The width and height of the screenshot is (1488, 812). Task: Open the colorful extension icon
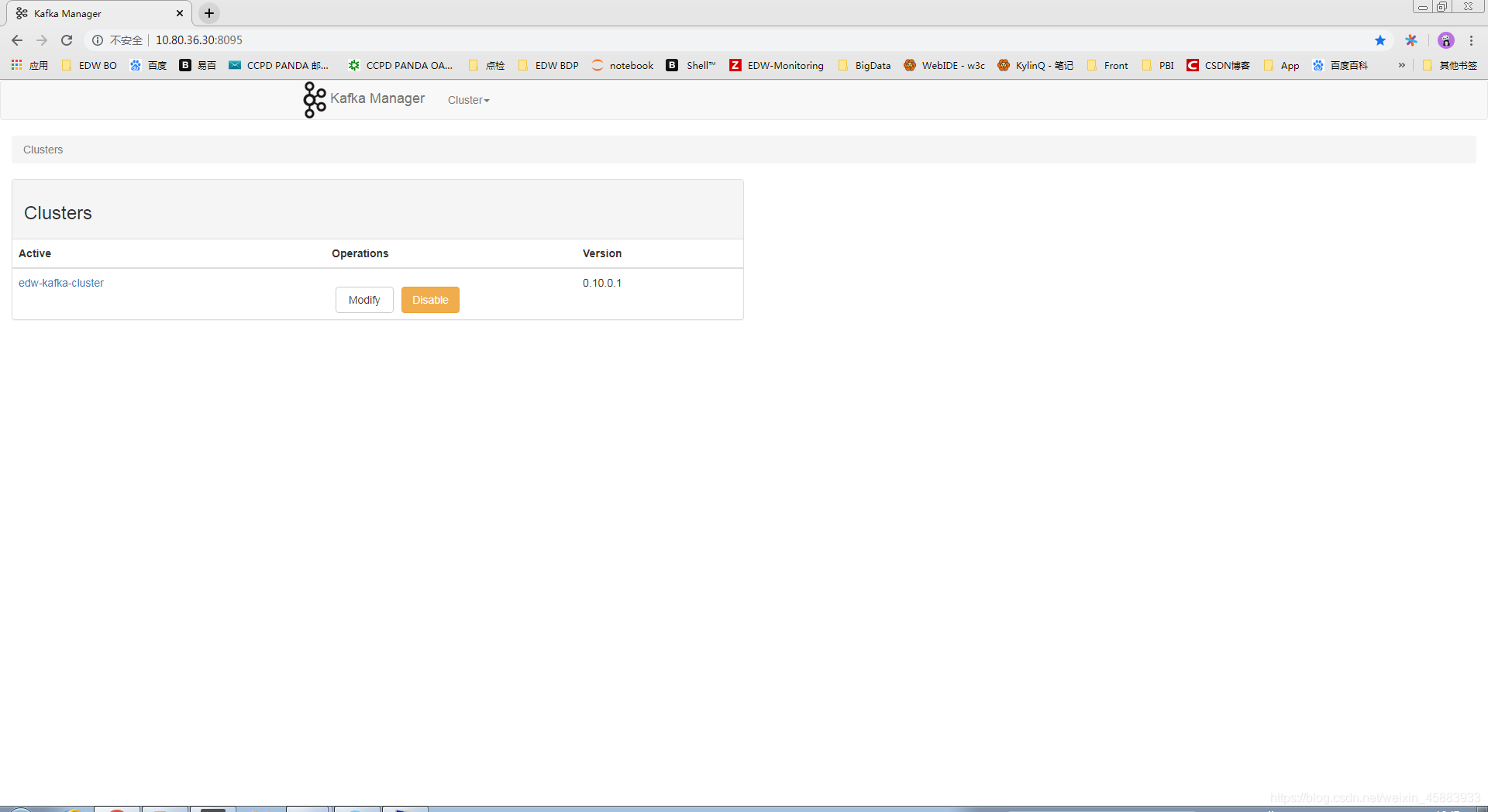pyautogui.click(x=1411, y=40)
